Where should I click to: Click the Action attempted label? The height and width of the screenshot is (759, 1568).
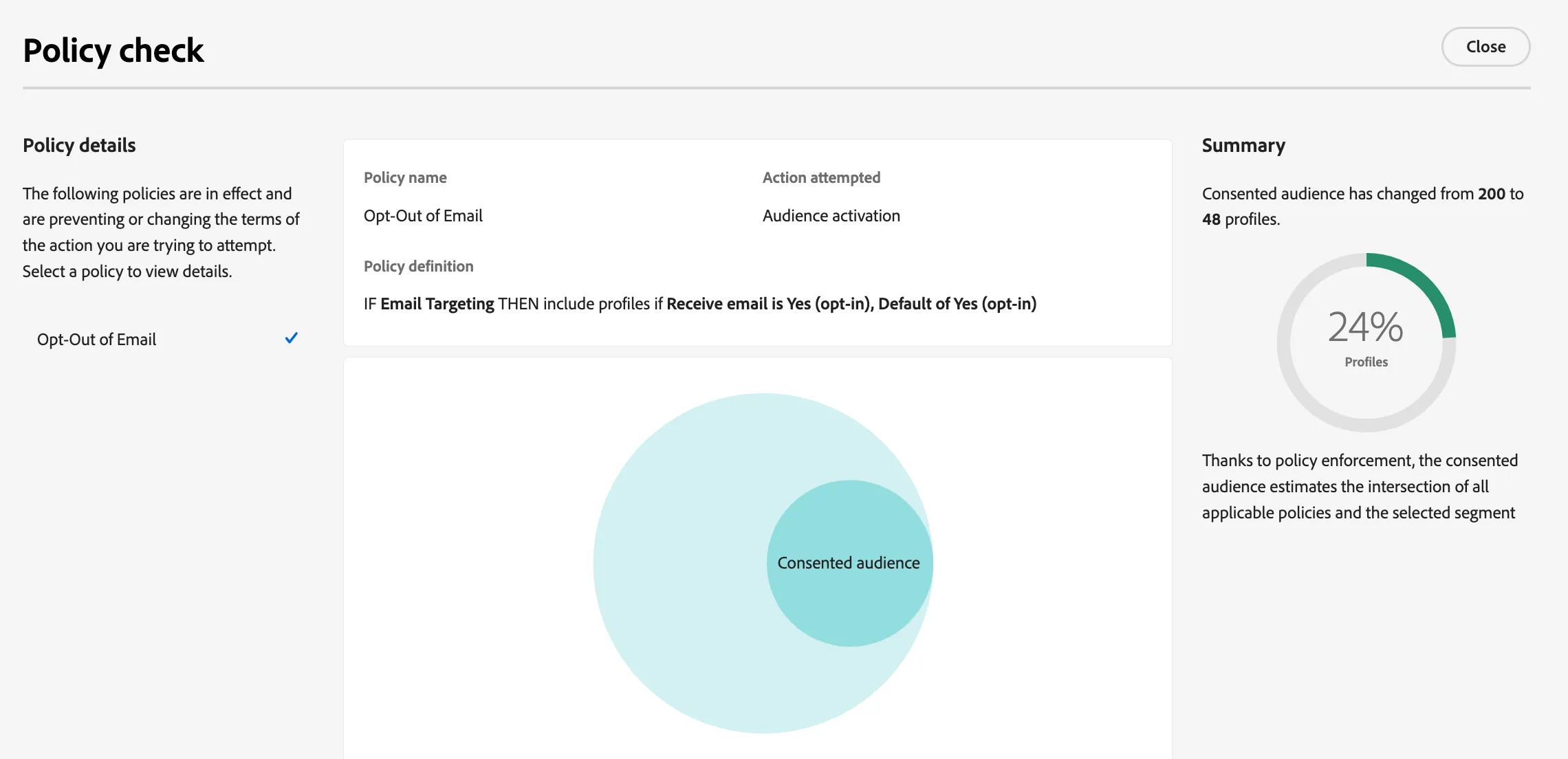coord(821,177)
